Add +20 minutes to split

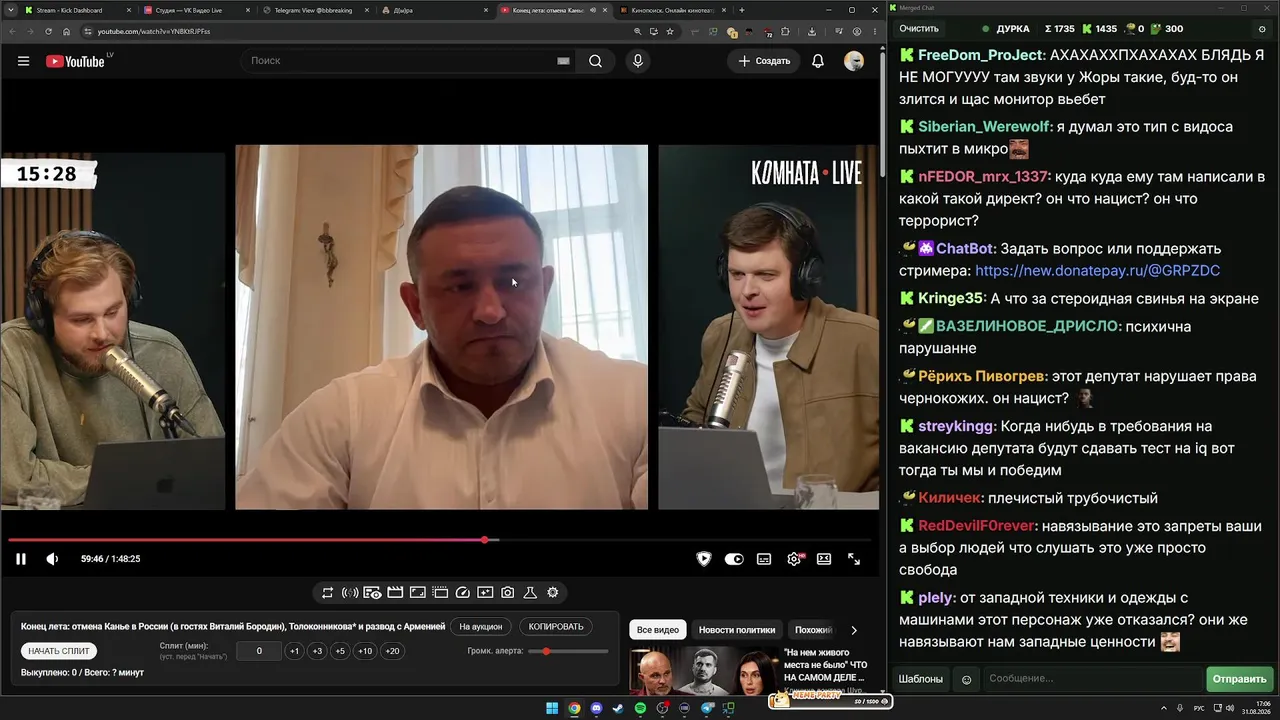pos(392,651)
